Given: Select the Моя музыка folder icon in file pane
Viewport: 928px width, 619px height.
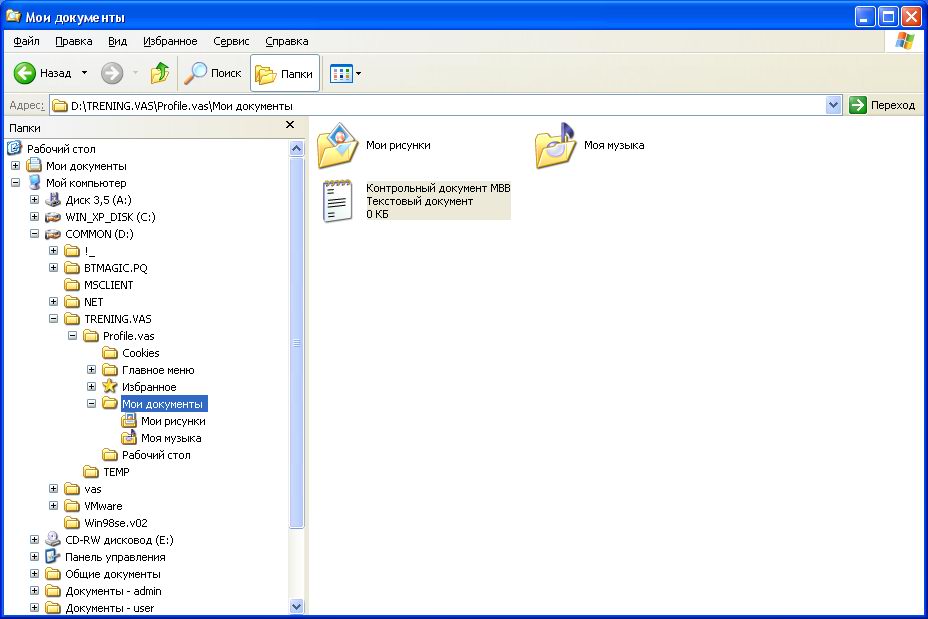Looking at the screenshot, I should 555,145.
